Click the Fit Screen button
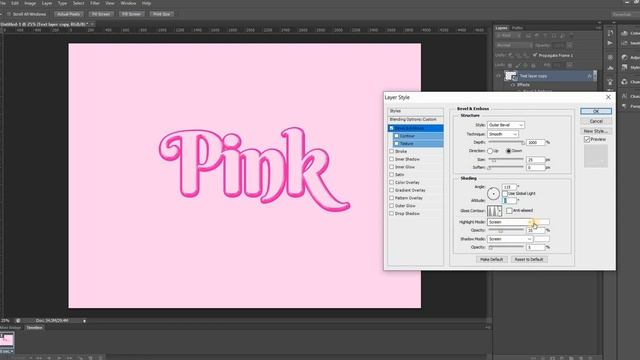This screenshot has height=360, width=640. [100, 14]
